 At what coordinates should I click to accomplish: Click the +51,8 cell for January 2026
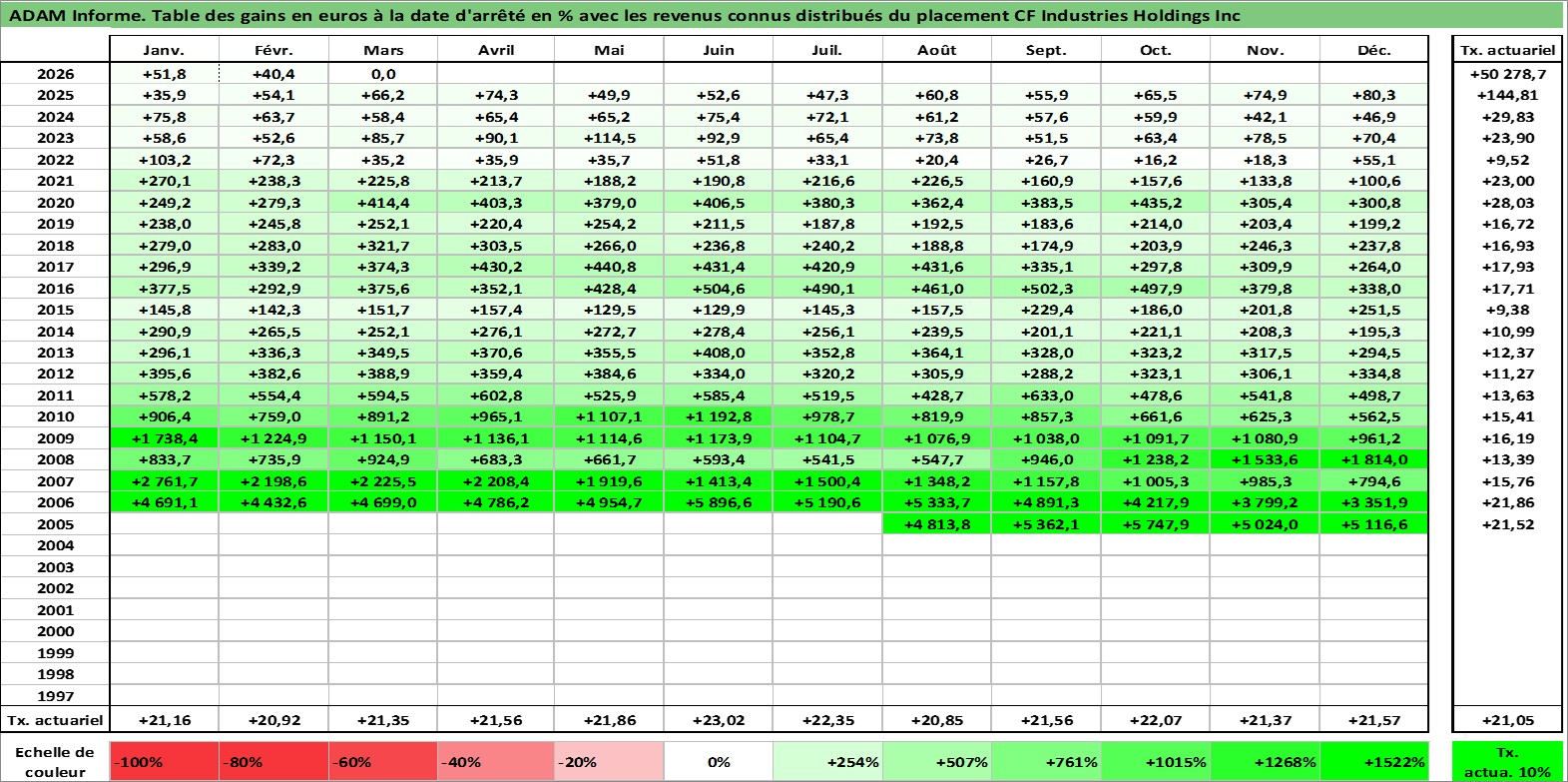click(164, 74)
